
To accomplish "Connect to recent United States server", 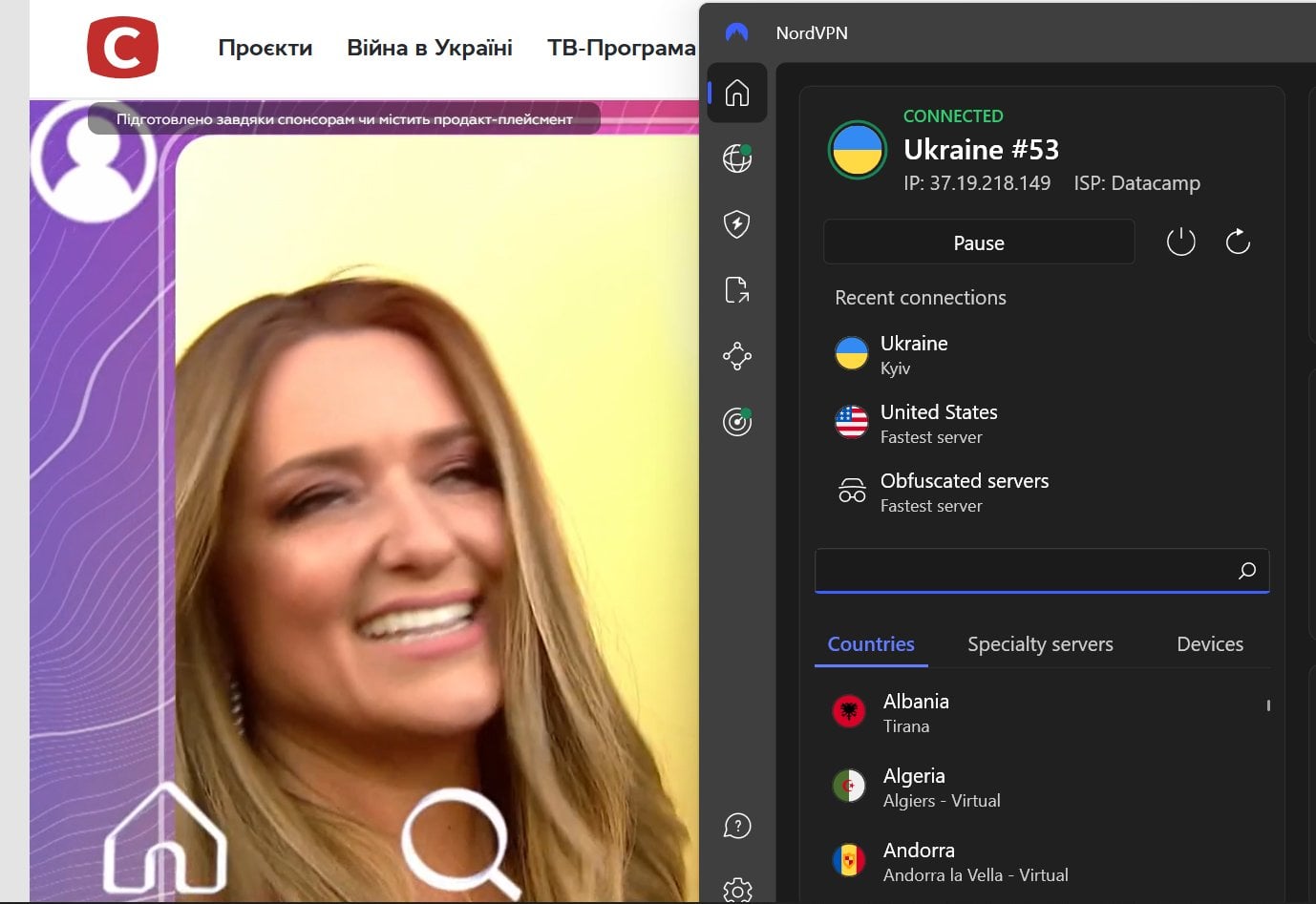I will pos(938,423).
